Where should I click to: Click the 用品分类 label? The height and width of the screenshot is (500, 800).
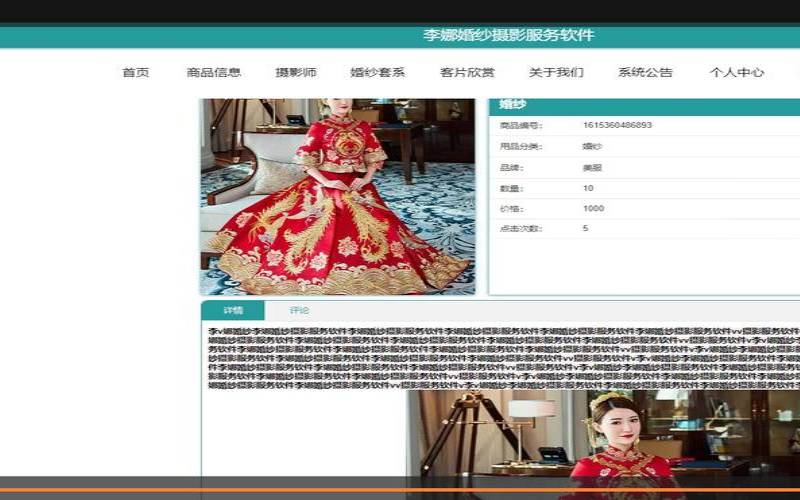coord(521,146)
